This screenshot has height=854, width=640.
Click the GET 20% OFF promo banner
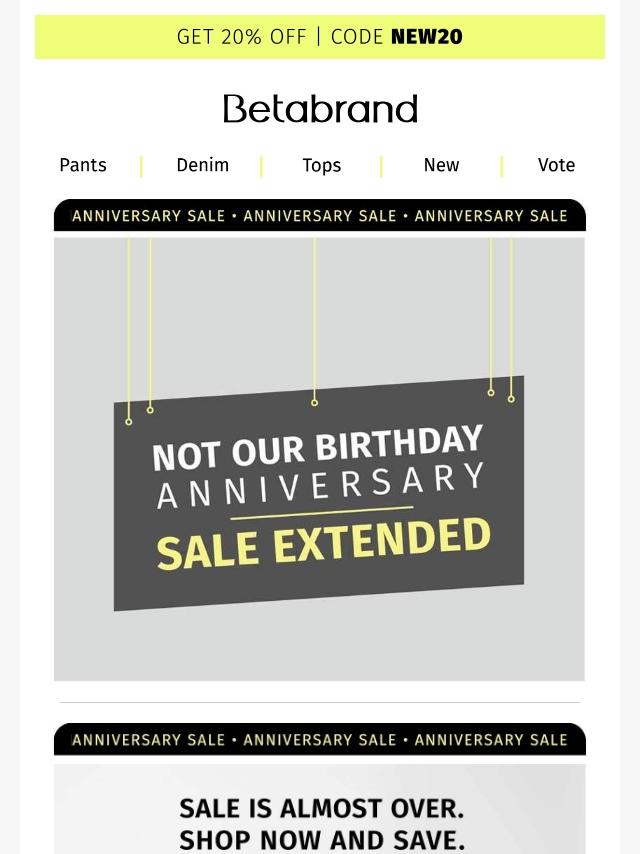[320, 36]
